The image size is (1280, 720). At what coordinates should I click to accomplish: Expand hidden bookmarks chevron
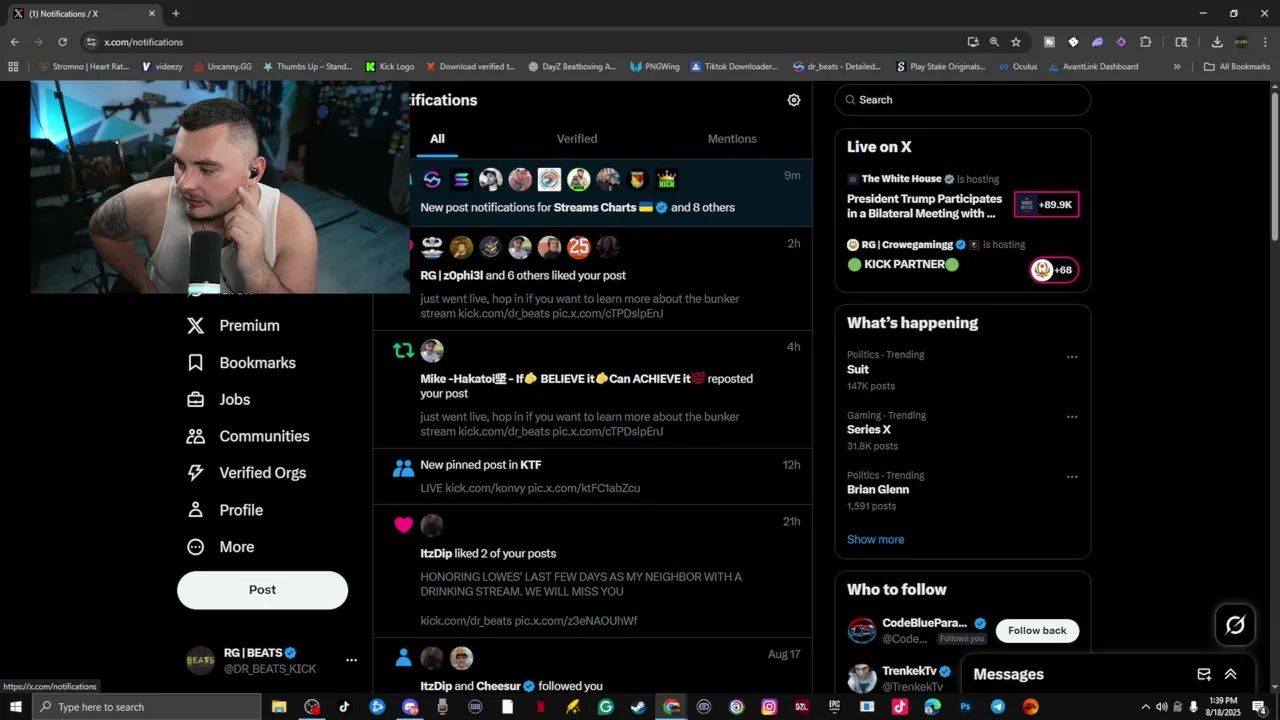tap(1177, 67)
